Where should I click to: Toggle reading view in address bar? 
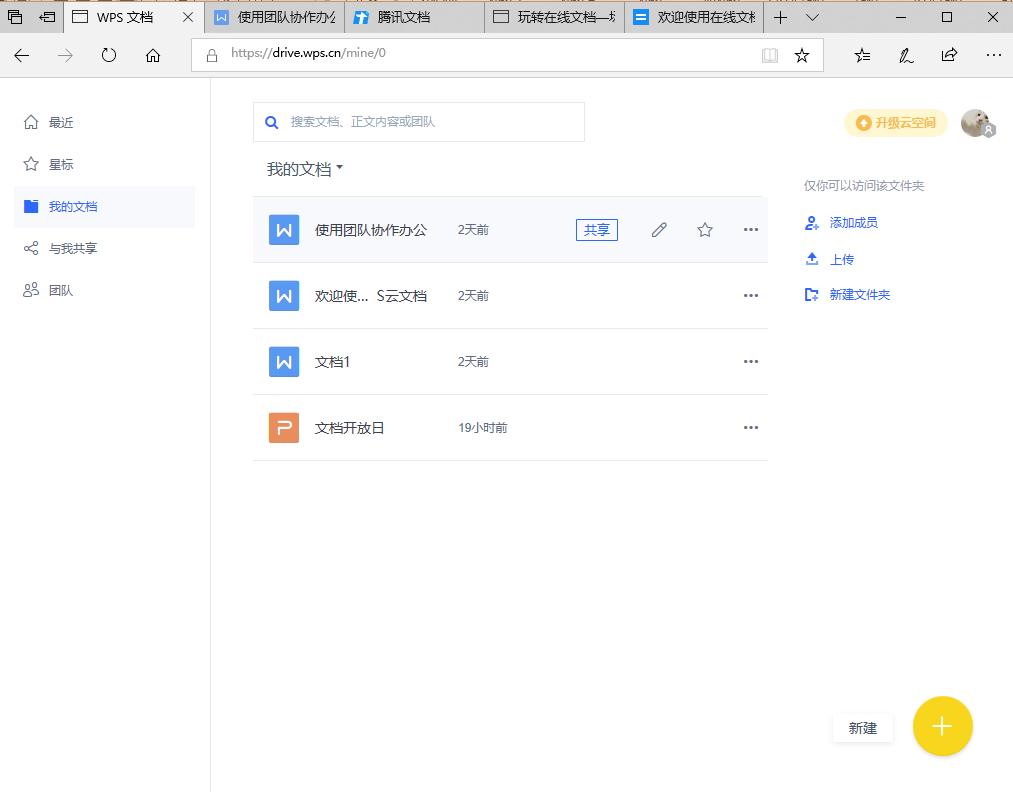tap(769, 56)
